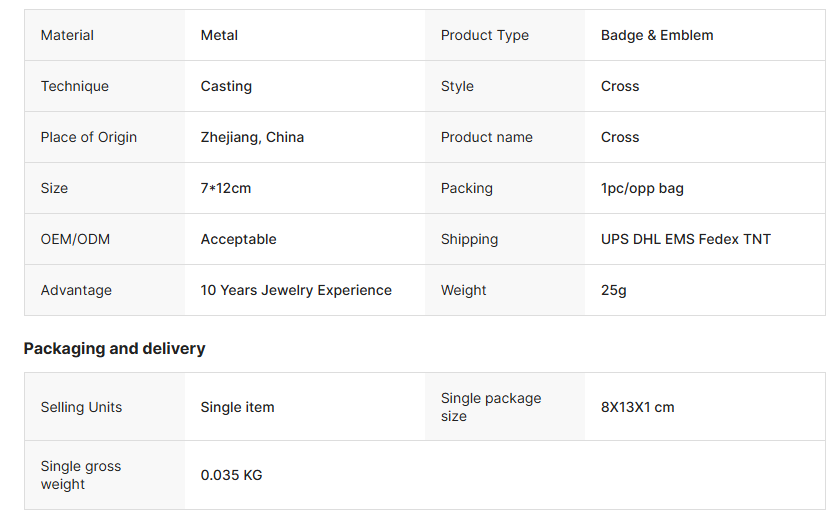This screenshot has height=523, width=837.
Task: Select the 8X13X1 cm package size
Action: [637, 407]
